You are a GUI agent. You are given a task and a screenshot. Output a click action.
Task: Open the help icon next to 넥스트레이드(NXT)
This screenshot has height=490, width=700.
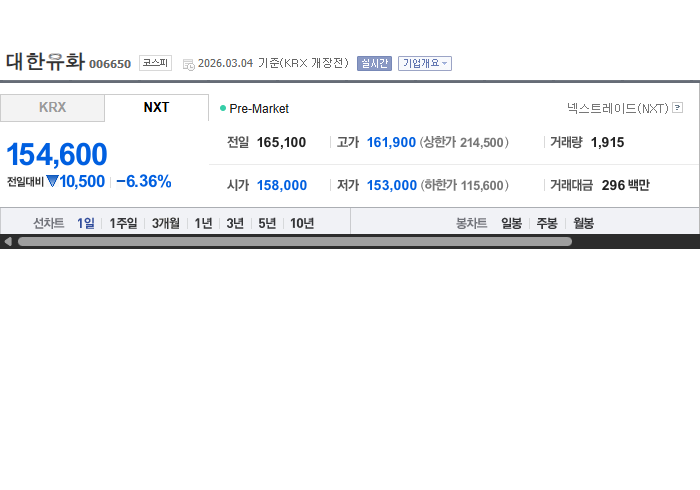(x=677, y=108)
